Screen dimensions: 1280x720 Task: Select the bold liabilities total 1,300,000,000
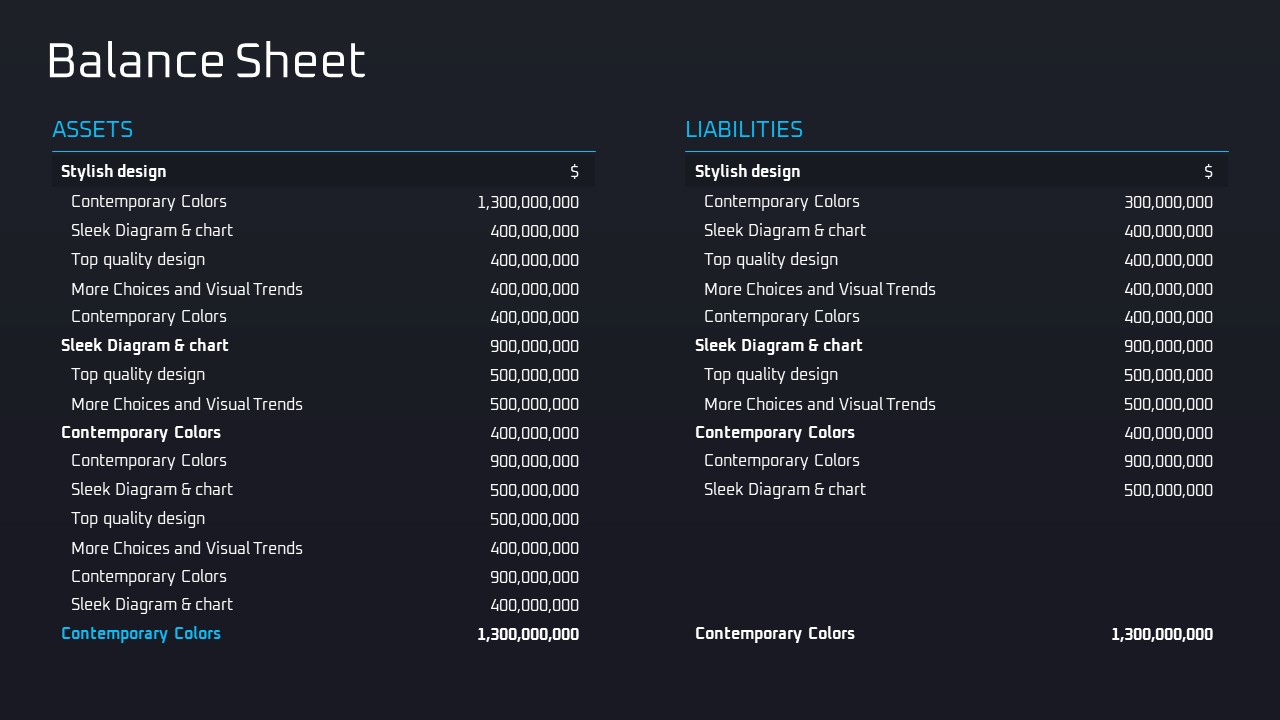pos(1162,634)
